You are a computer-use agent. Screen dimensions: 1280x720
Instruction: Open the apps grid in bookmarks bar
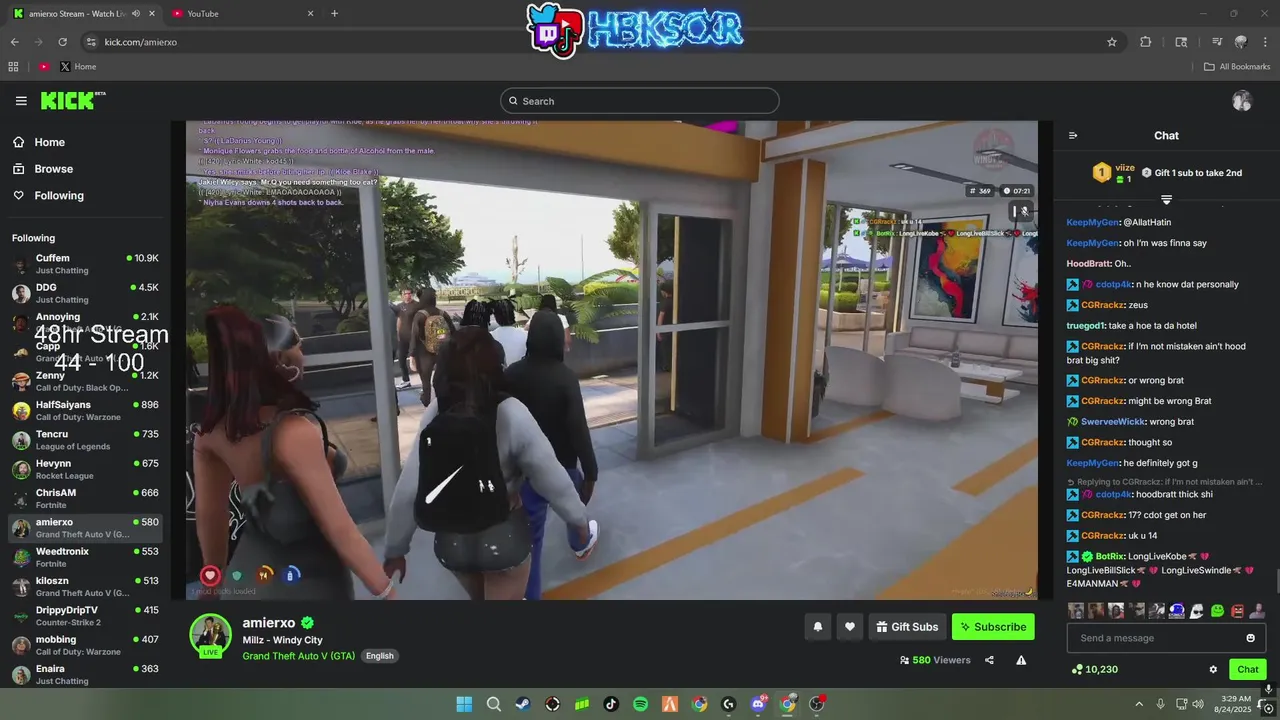[x=13, y=67]
